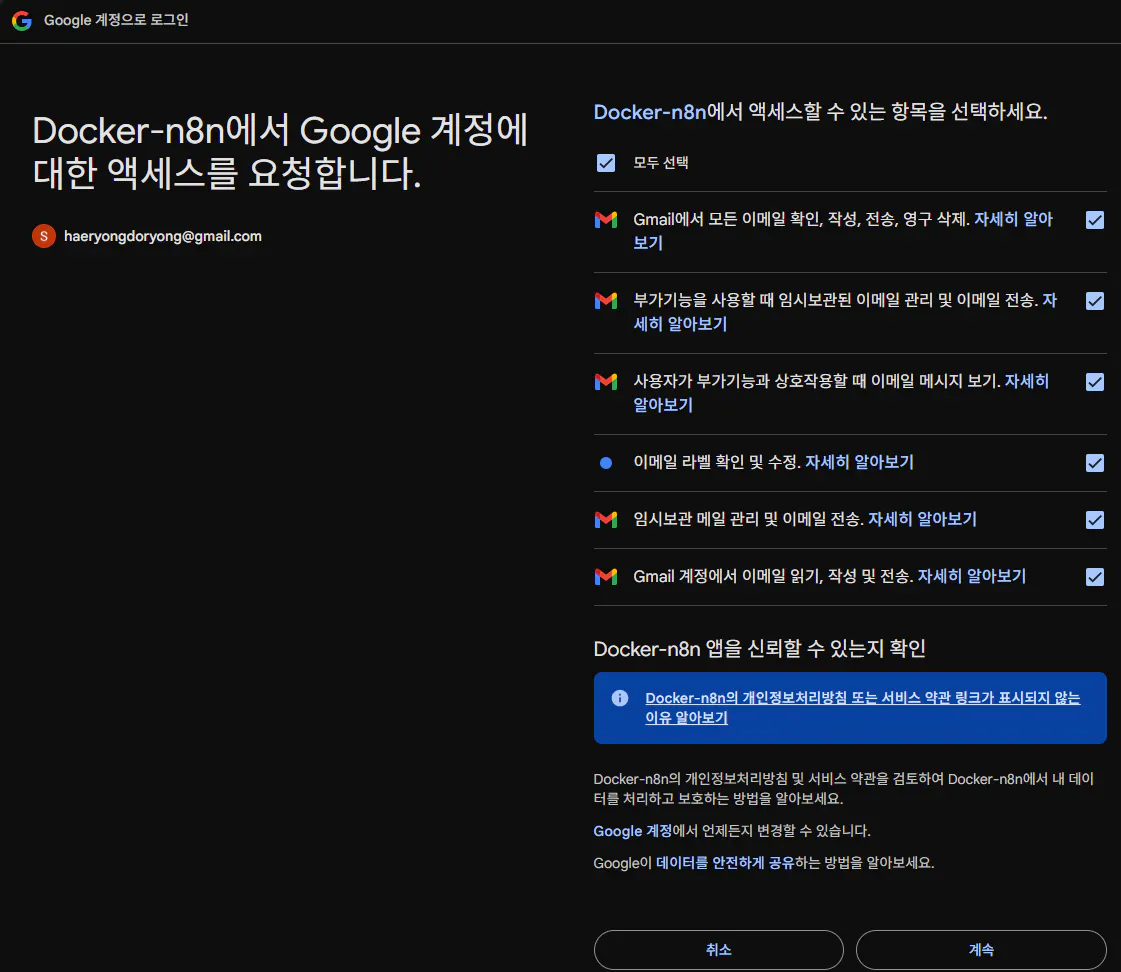Open 자세히 알아보기 for 이메일 읽기, 작성 및 전송

coord(972,576)
